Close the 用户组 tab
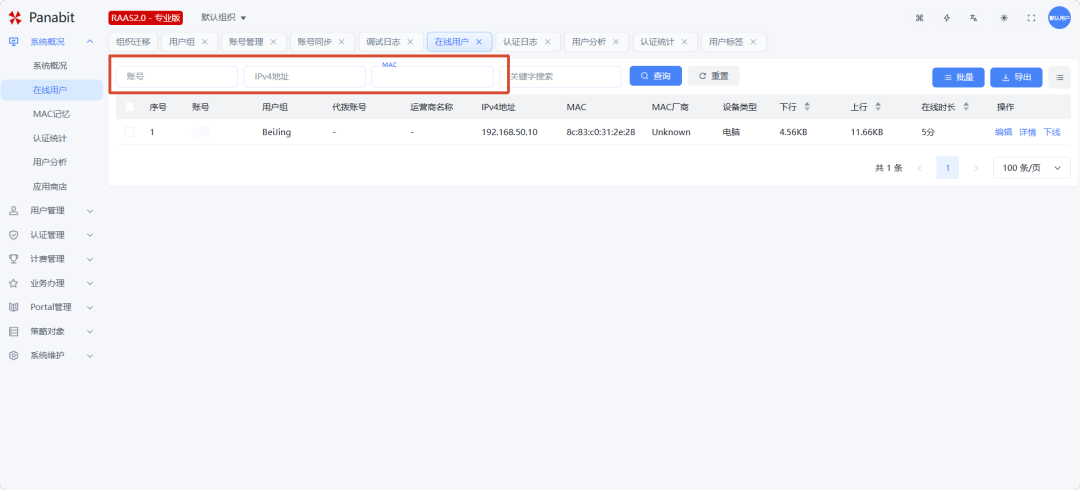Viewport: 1080px width, 490px height. [x=205, y=42]
